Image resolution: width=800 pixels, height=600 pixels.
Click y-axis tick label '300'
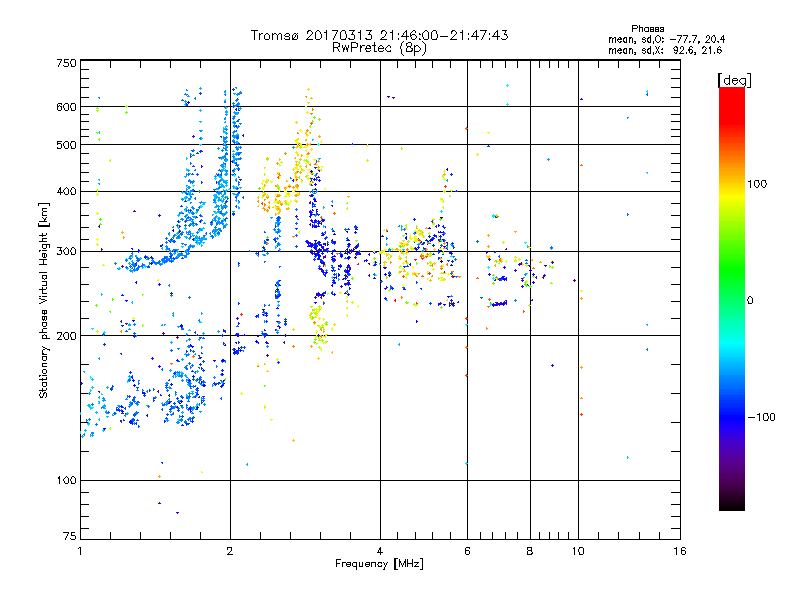pos(66,252)
